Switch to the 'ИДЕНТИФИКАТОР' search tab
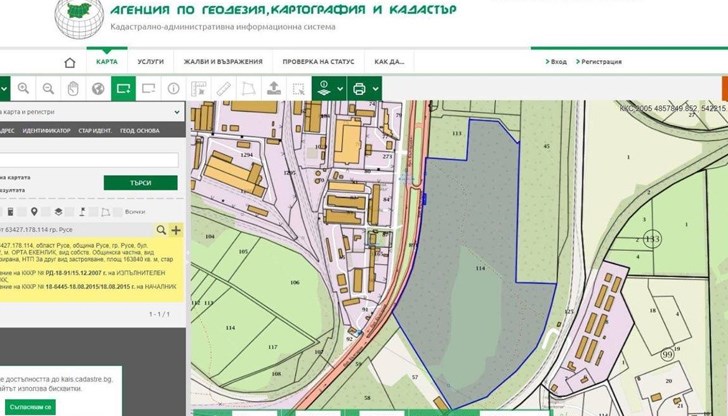The height and width of the screenshot is (416, 728). (46, 131)
